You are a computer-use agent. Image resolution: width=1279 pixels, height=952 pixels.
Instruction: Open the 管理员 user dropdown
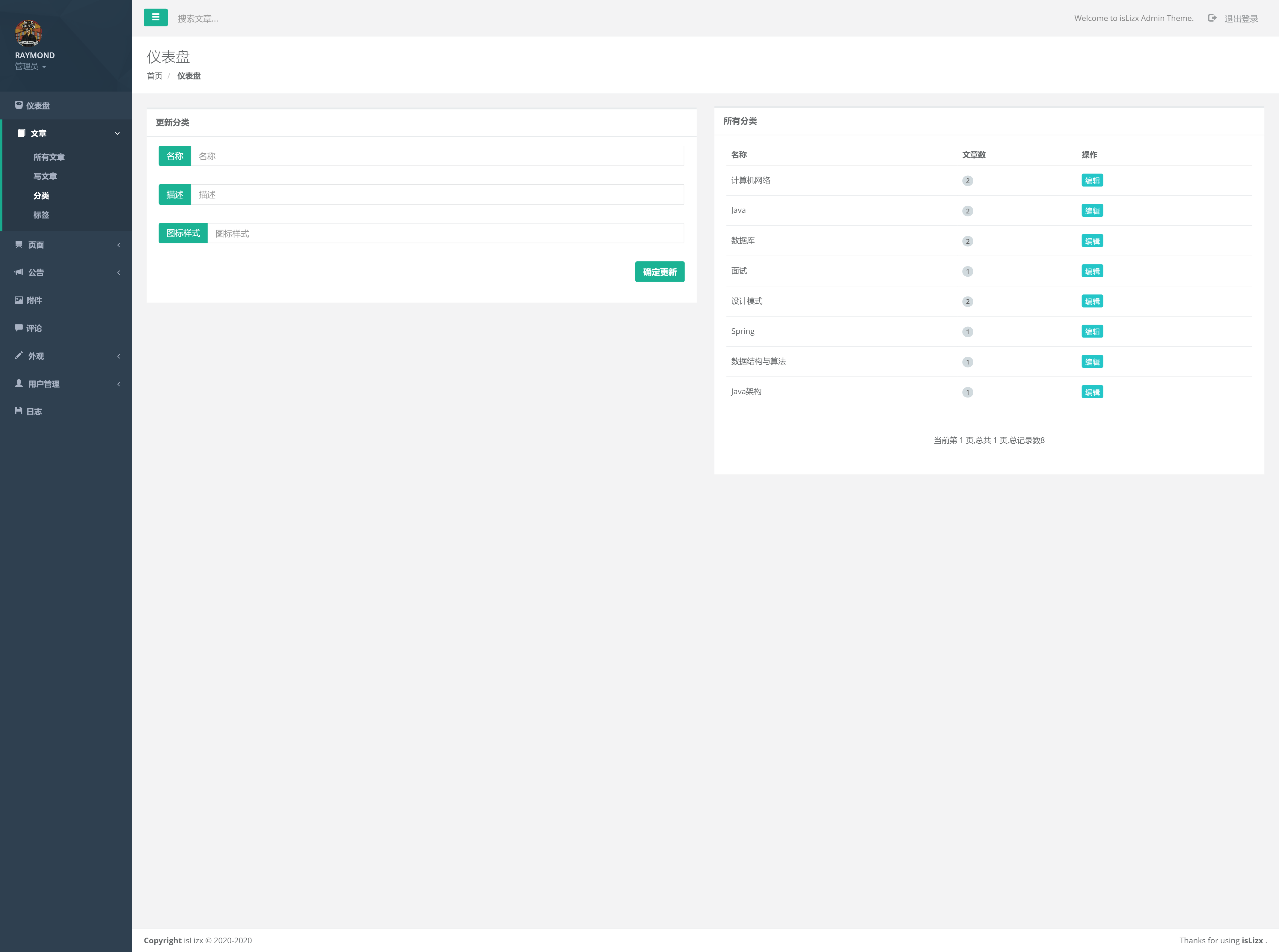pyautogui.click(x=31, y=67)
